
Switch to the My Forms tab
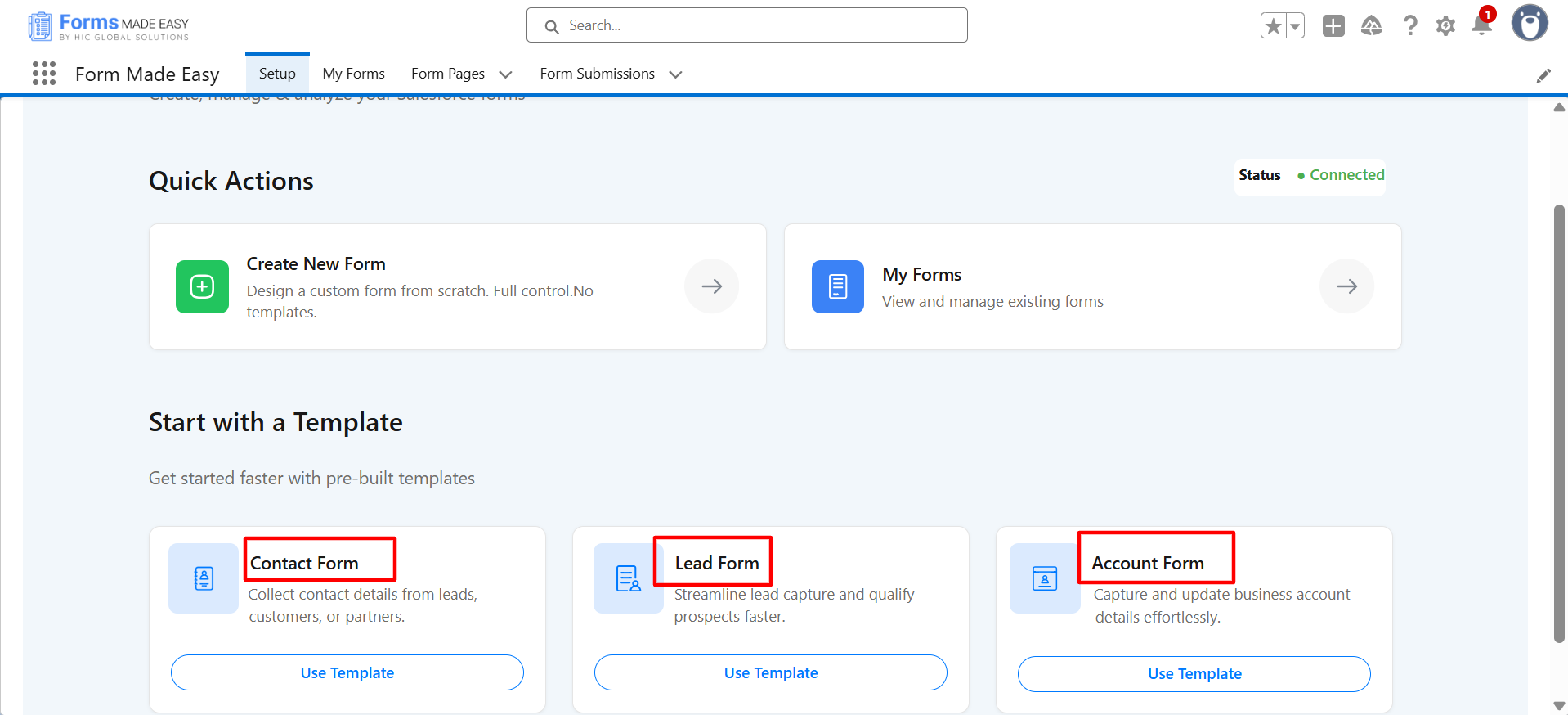coord(353,74)
